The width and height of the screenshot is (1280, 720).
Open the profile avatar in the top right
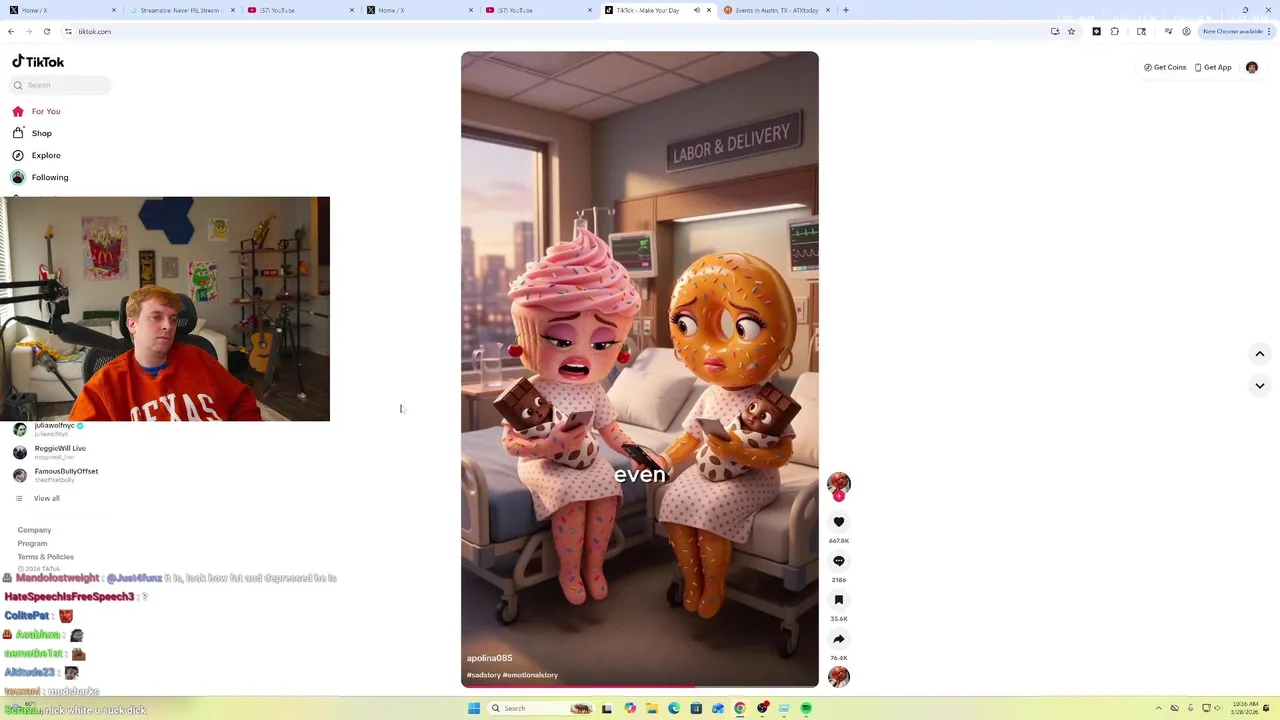click(x=1252, y=67)
